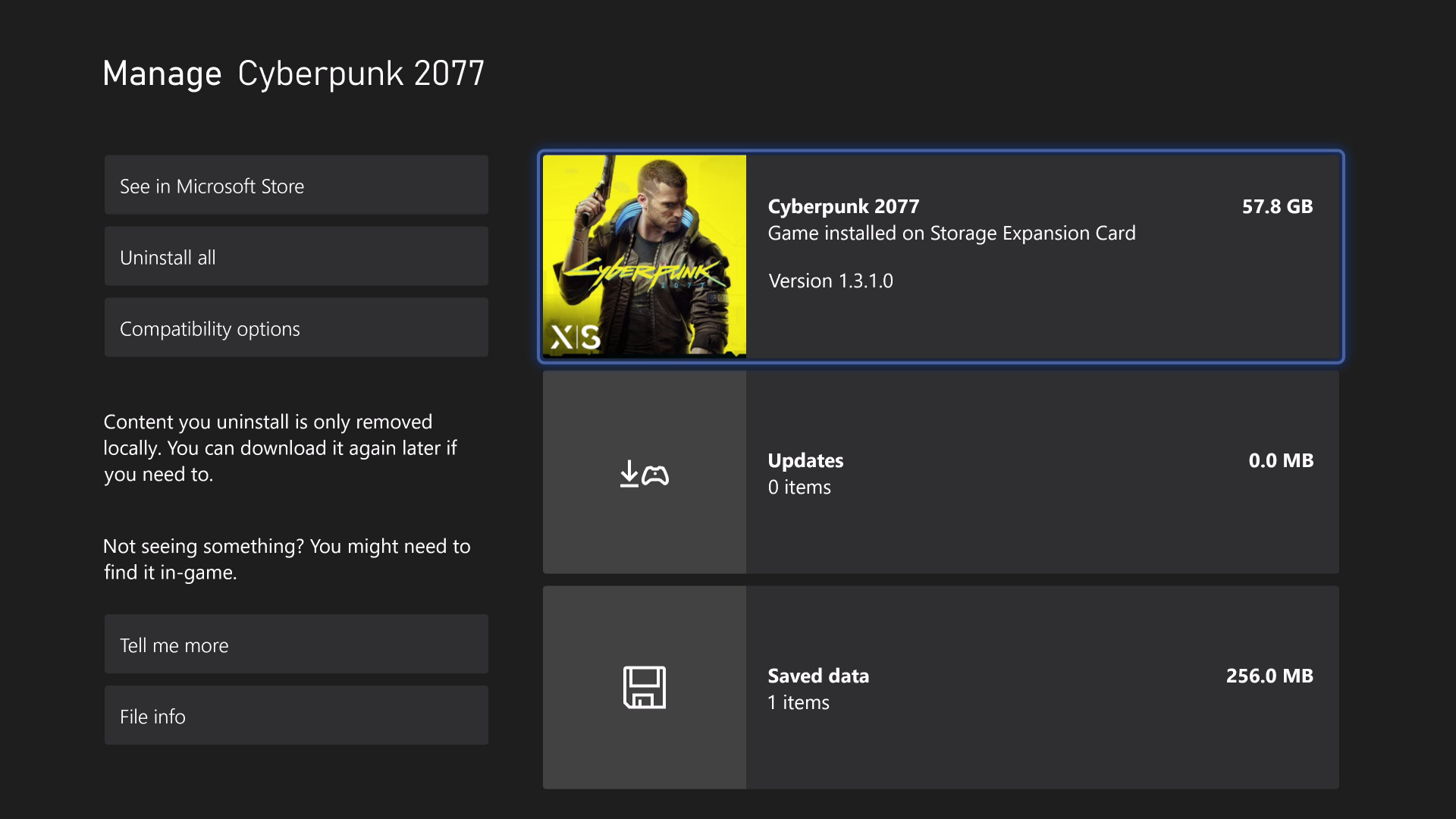Click the download controller Updates icon
Image resolution: width=1456 pixels, height=819 pixels.
point(644,474)
